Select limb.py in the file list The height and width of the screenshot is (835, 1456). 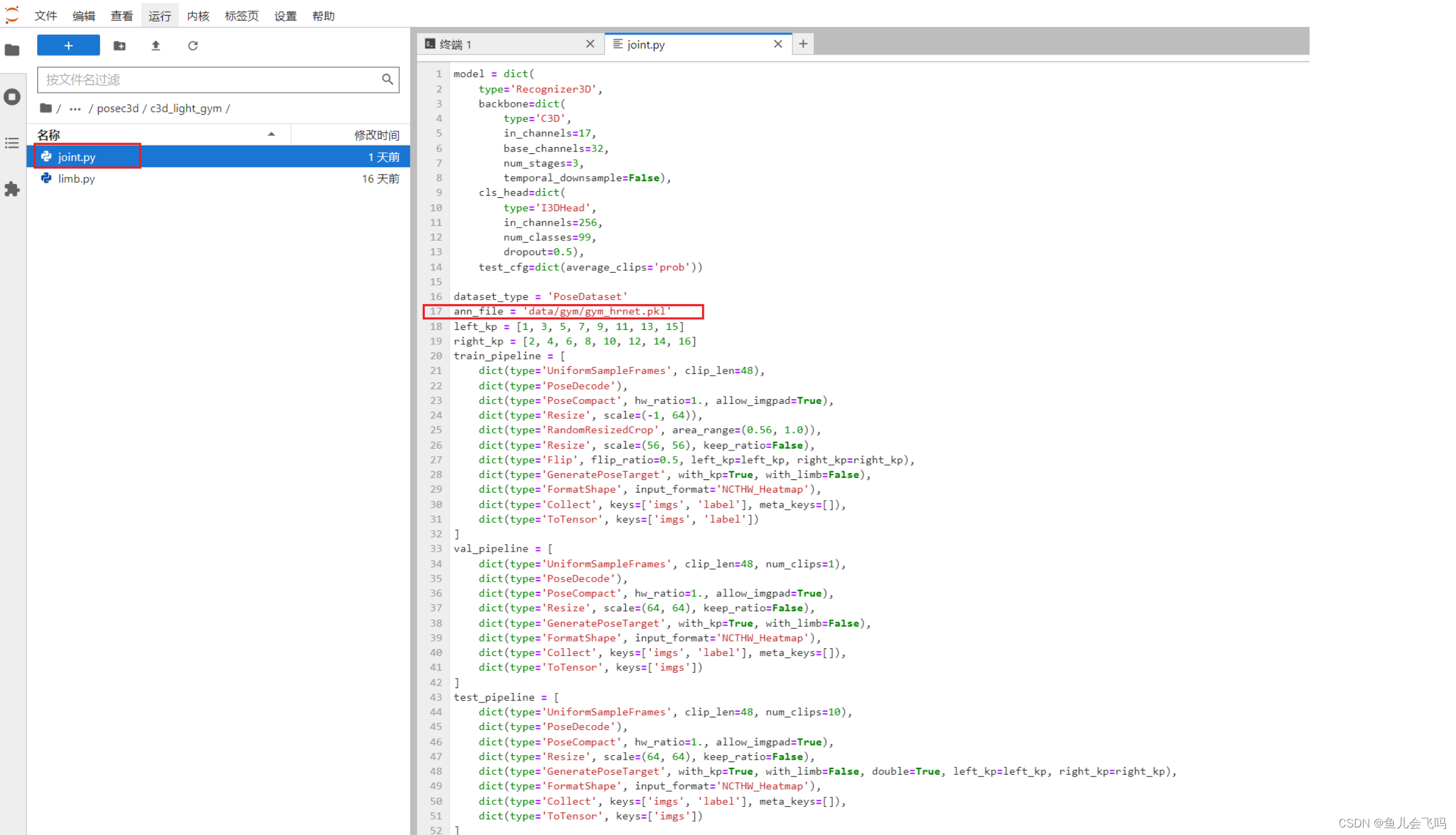[x=77, y=178]
